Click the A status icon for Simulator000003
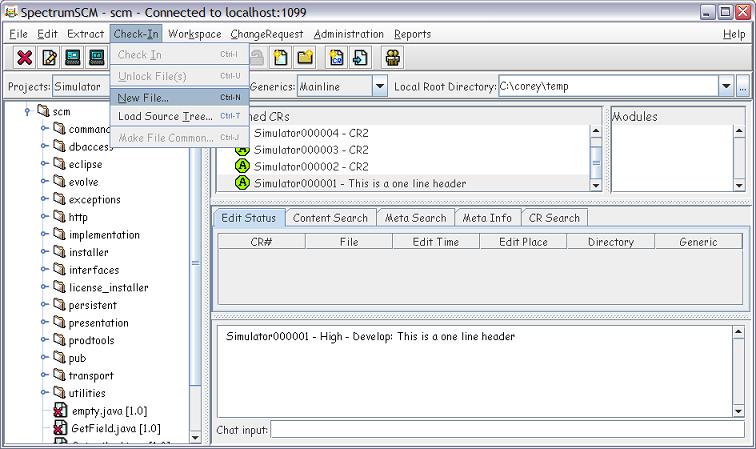 [242, 150]
